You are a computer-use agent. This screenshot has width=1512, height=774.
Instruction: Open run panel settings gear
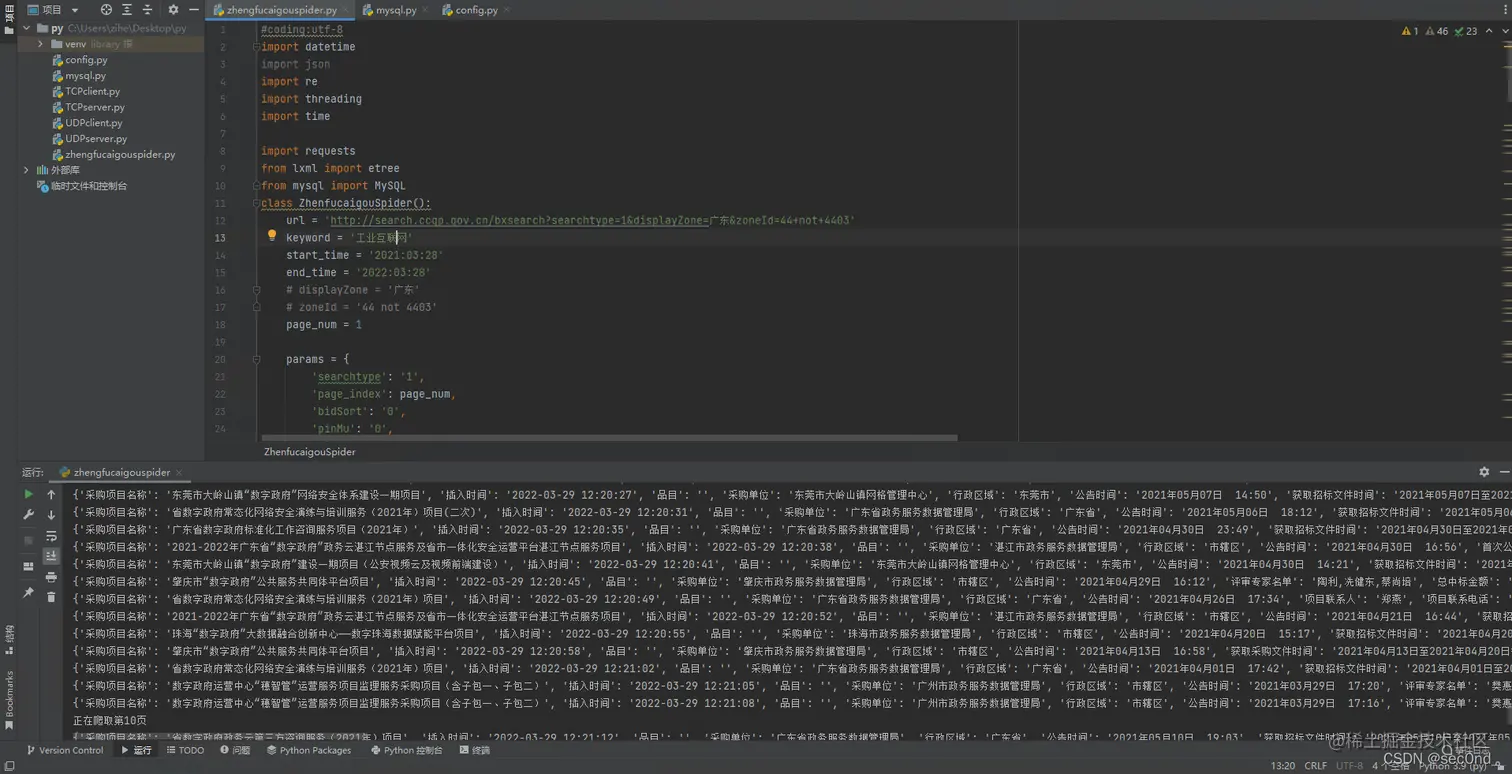tap(1484, 472)
